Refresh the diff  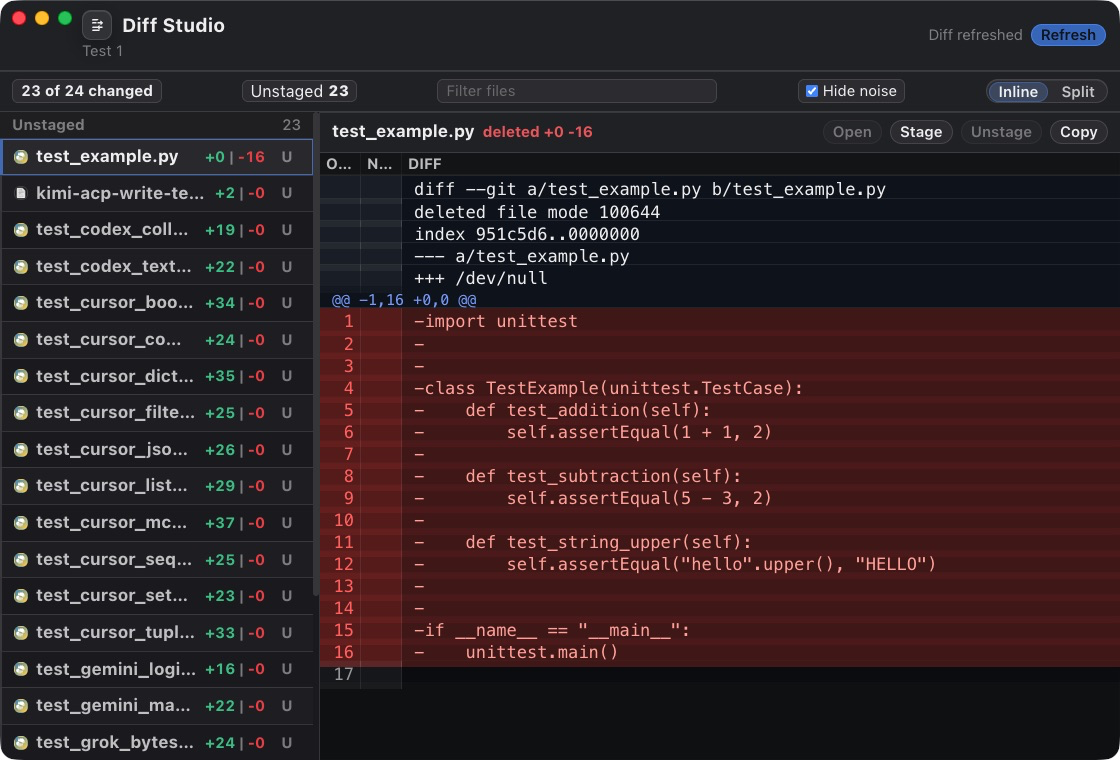coord(1068,35)
